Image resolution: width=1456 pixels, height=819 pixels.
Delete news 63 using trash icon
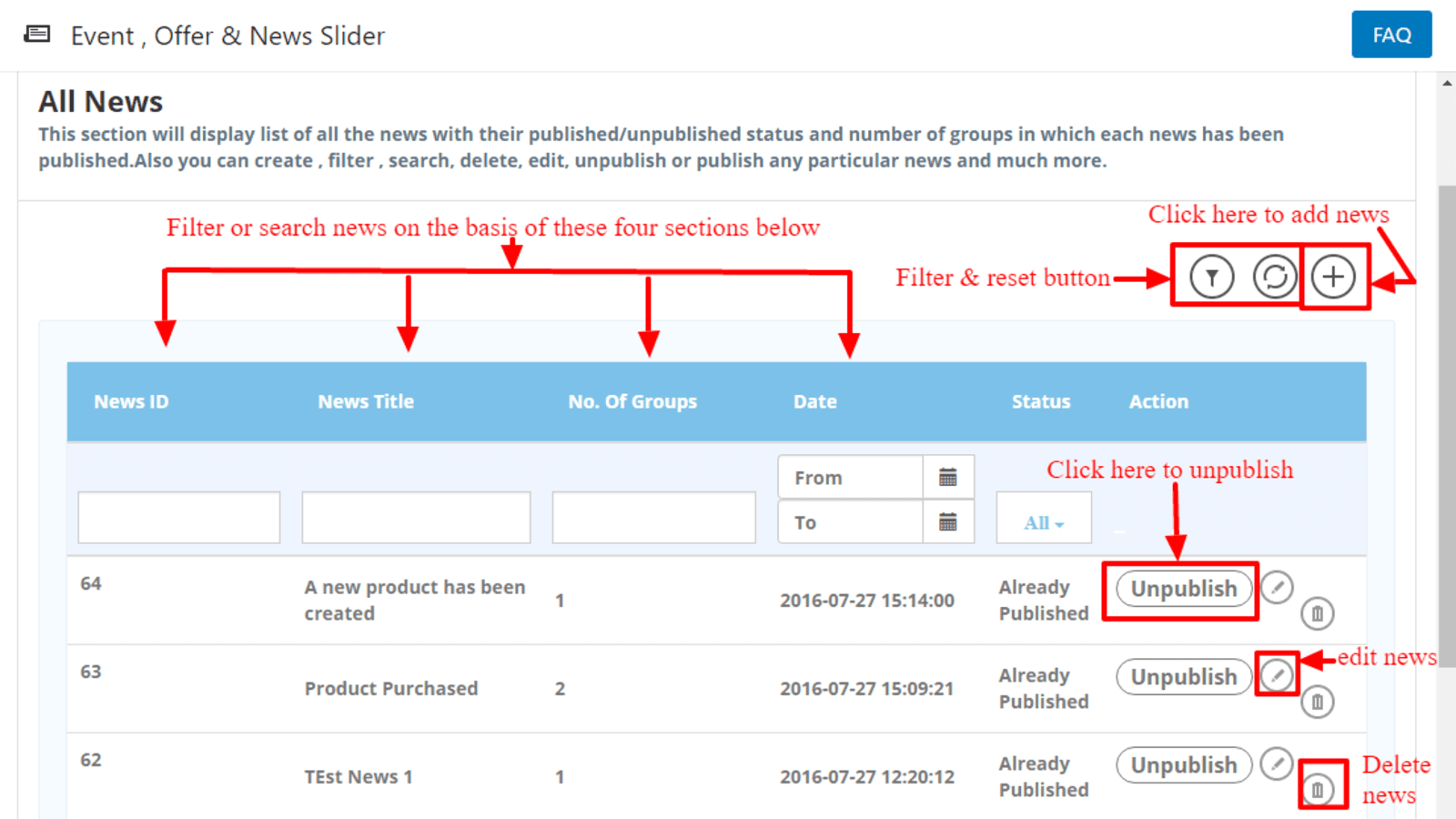(x=1317, y=702)
